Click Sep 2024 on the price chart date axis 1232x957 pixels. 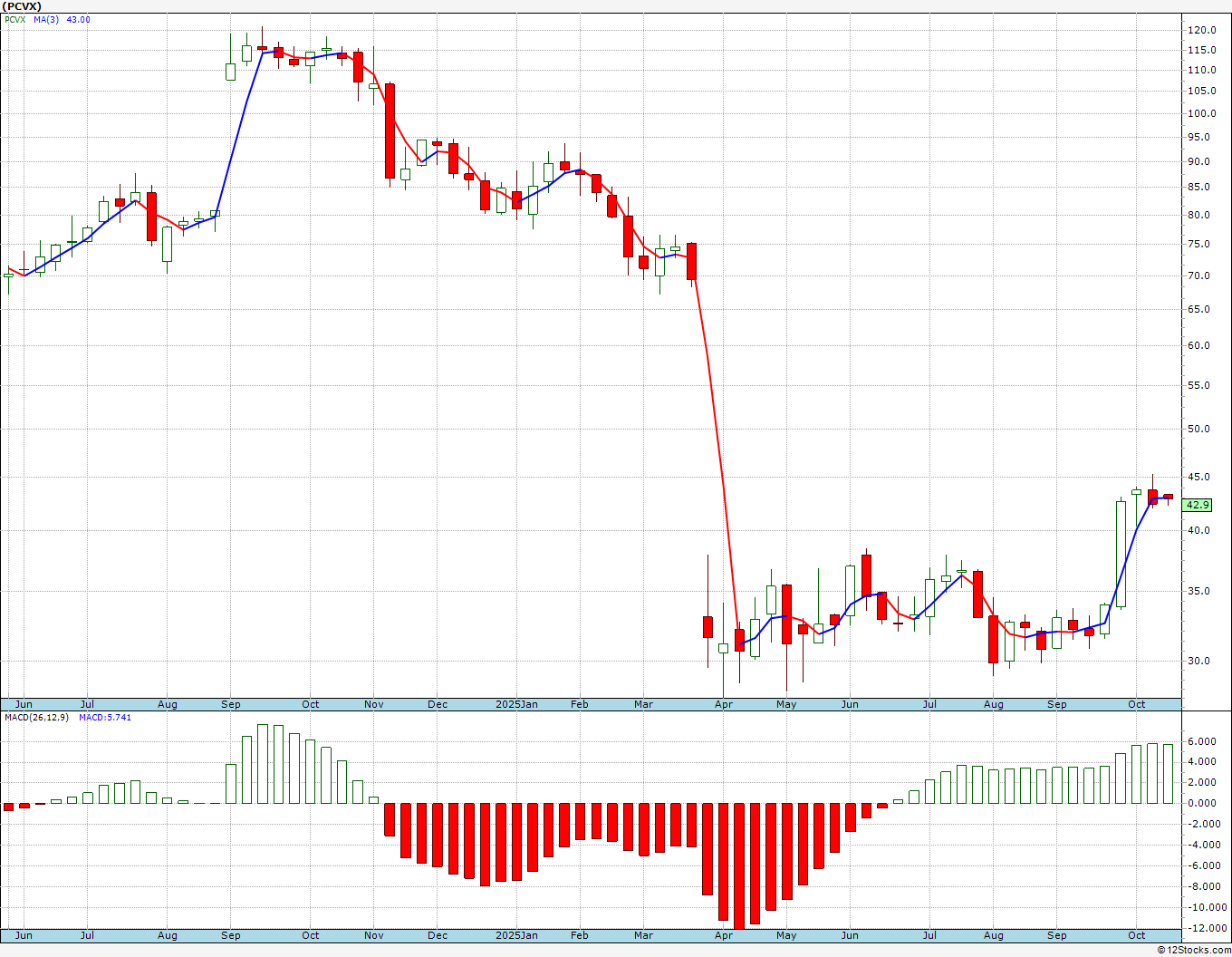pyautogui.click(x=231, y=704)
